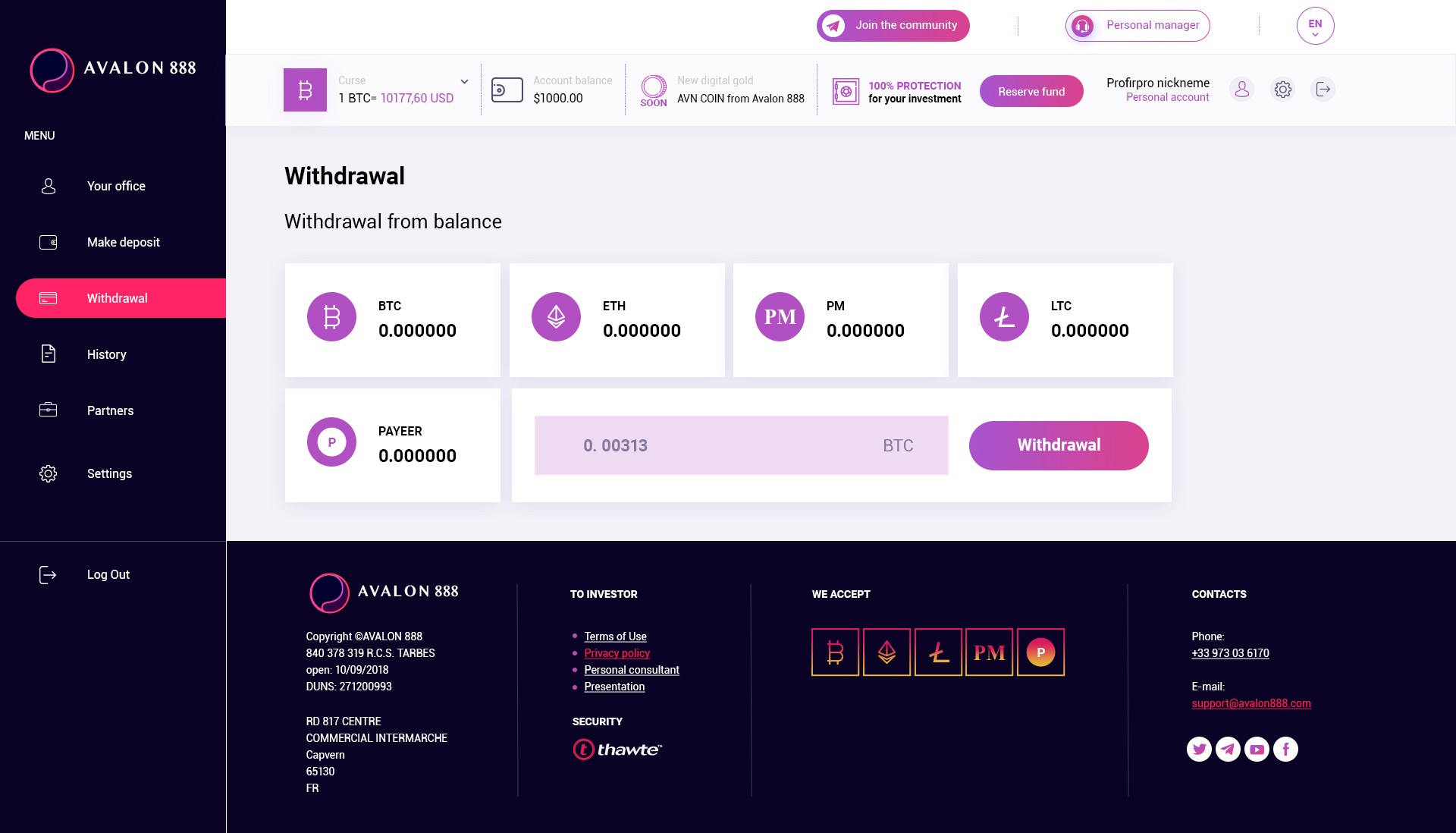Viewport: 1456px width, 833px height.
Task: Click the Bitcoin logo in header
Action: [x=305, y=89]
